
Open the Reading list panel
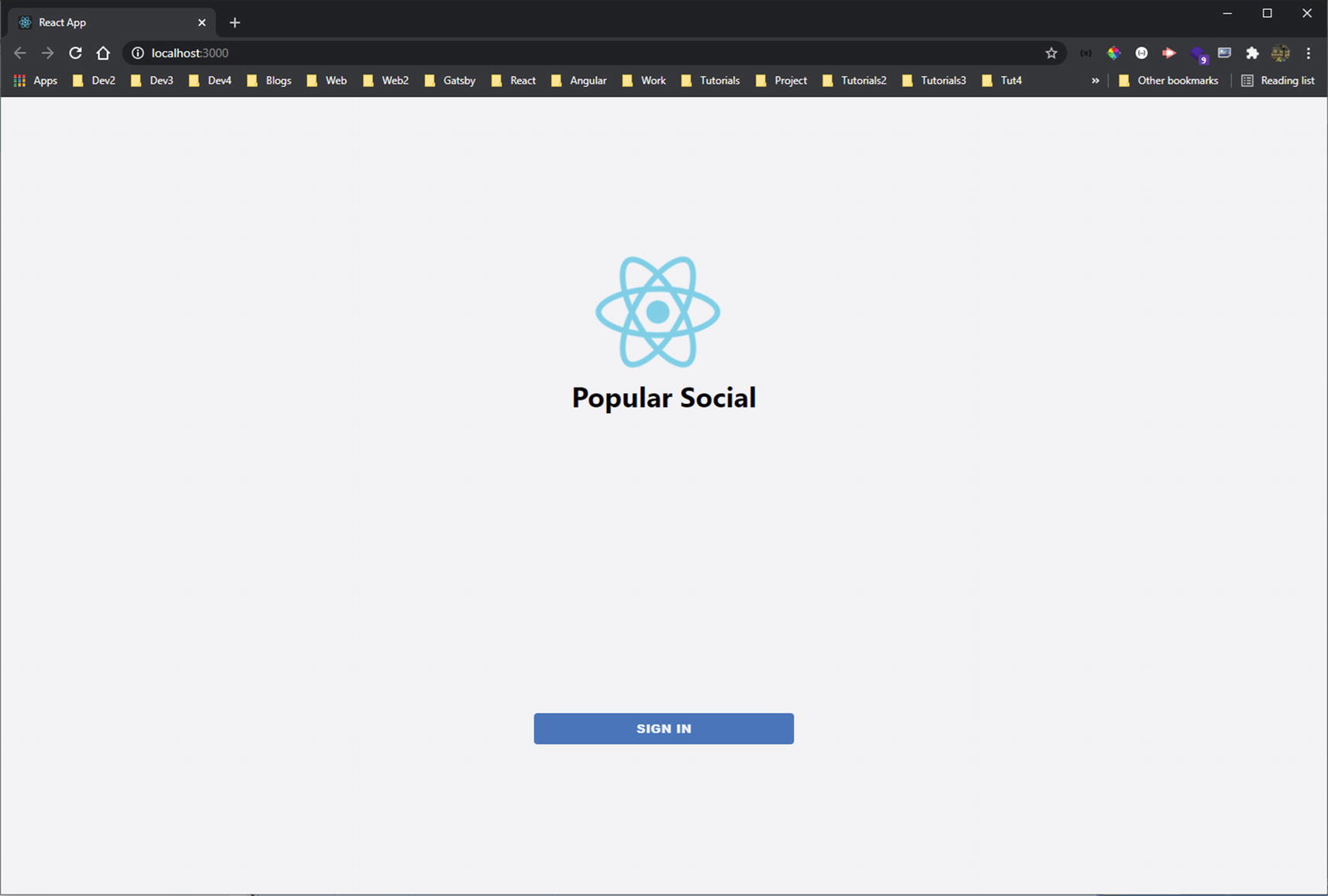(x=1278, y=81)
